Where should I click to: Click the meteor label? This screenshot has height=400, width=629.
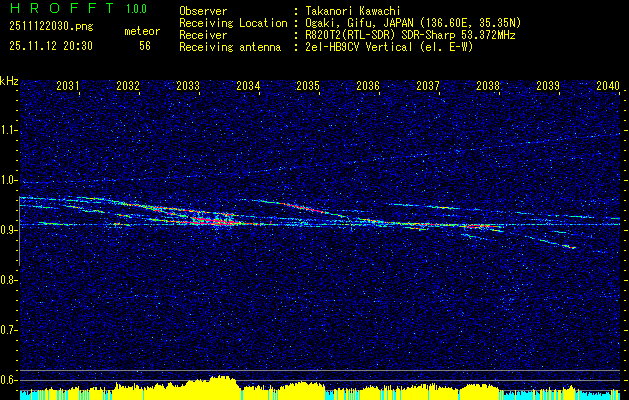[142, 31]
